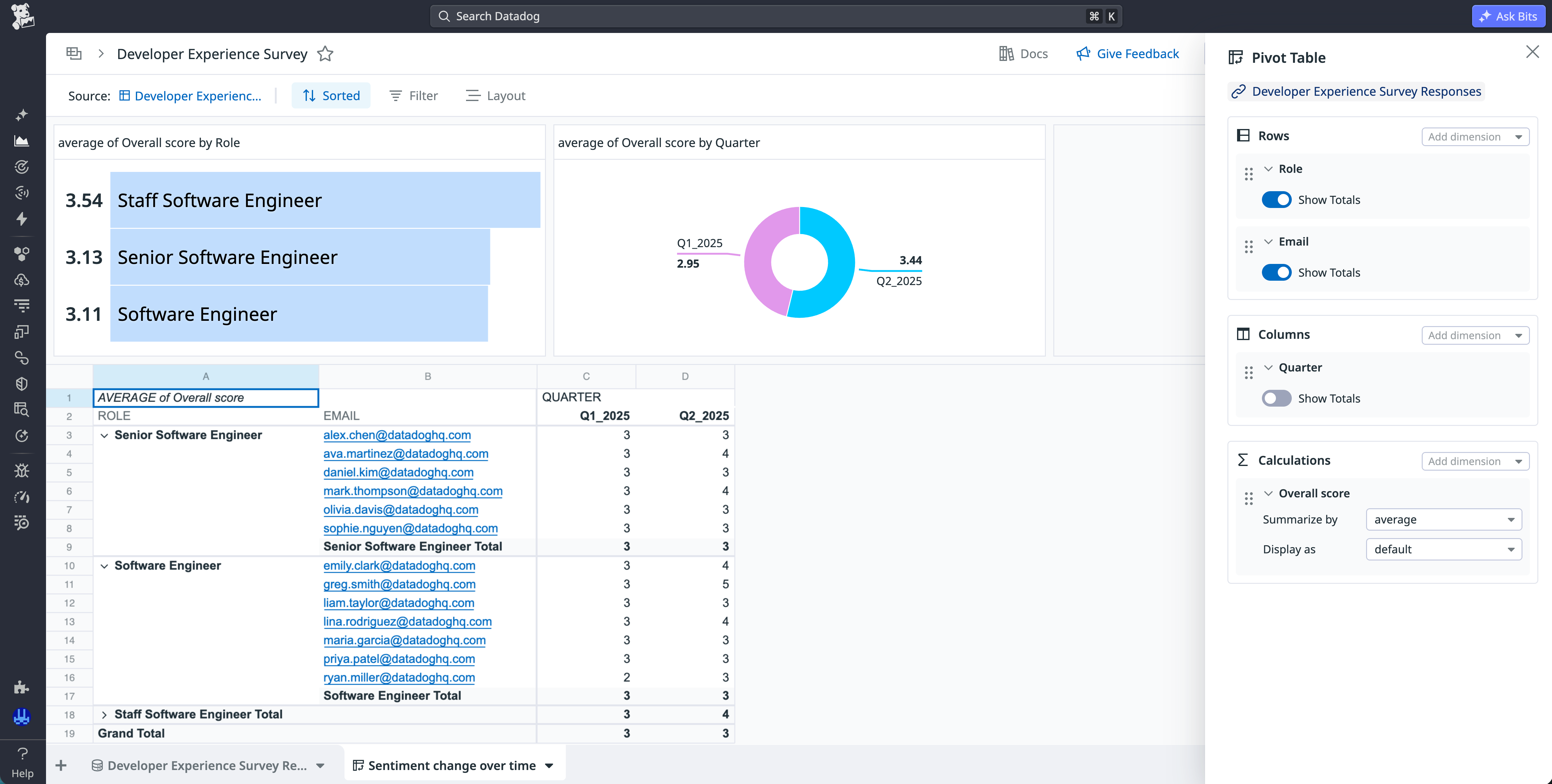This screenshot has width=1552, height=784.
Task: Click the bug (Error Tracking) sidebar icon
Action: [22, 470]
